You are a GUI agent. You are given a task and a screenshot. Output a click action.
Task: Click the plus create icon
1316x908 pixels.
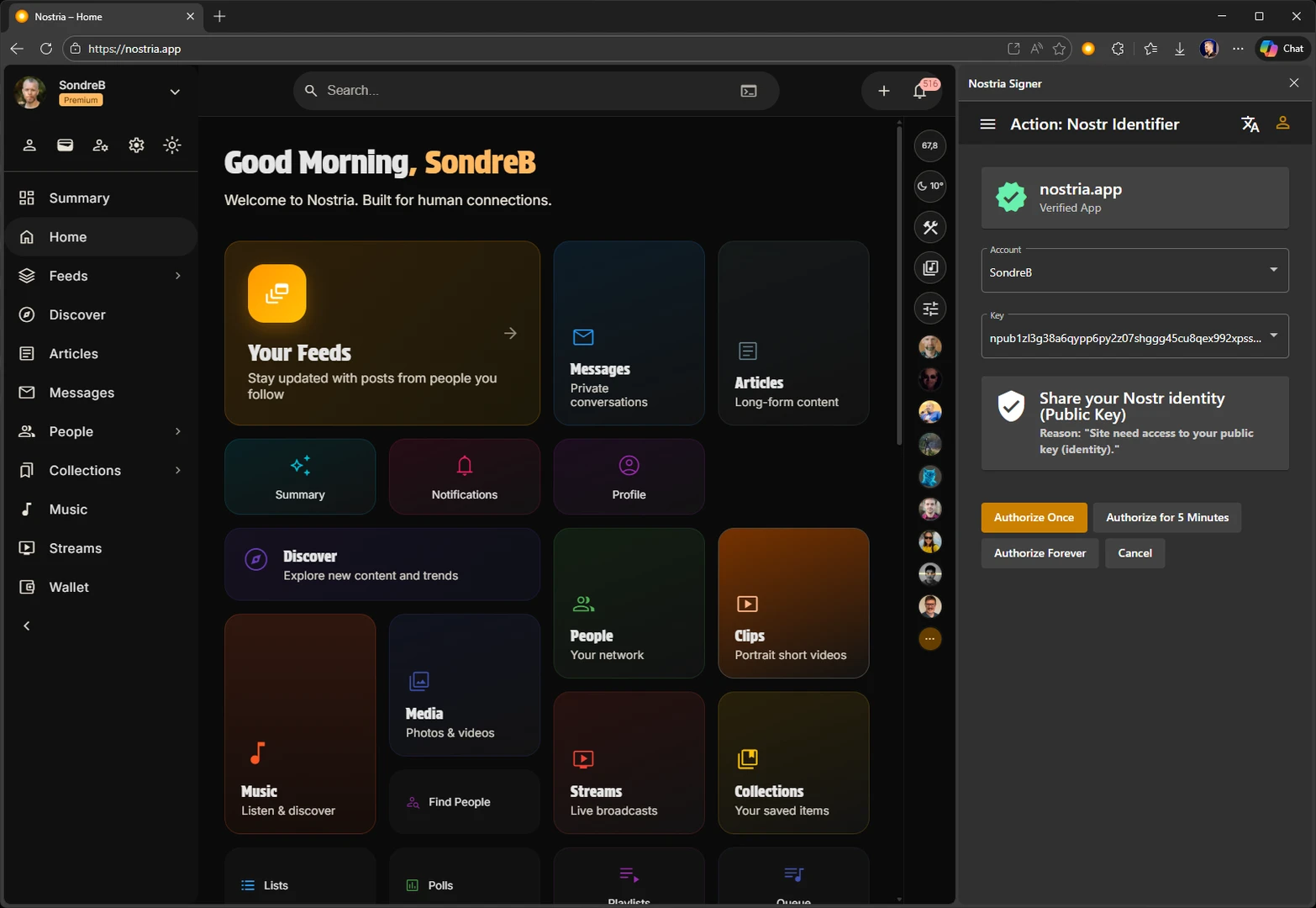click(x=883, y=91)
